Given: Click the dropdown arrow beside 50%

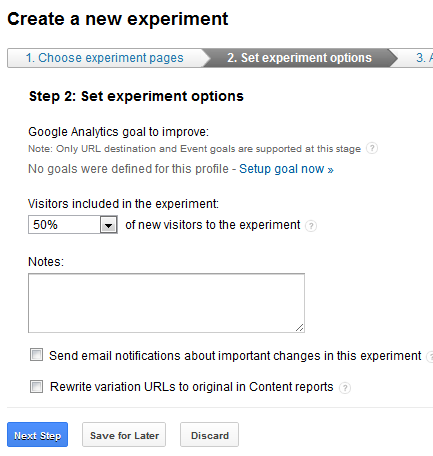Looking at the screenshot, I should (x=108, y=225).
